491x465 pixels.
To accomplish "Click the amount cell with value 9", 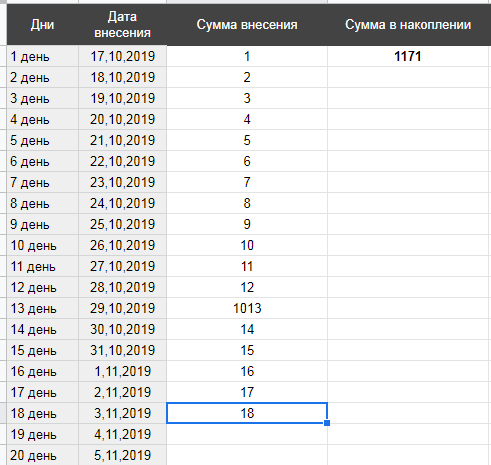I will [x=247, y=224].
